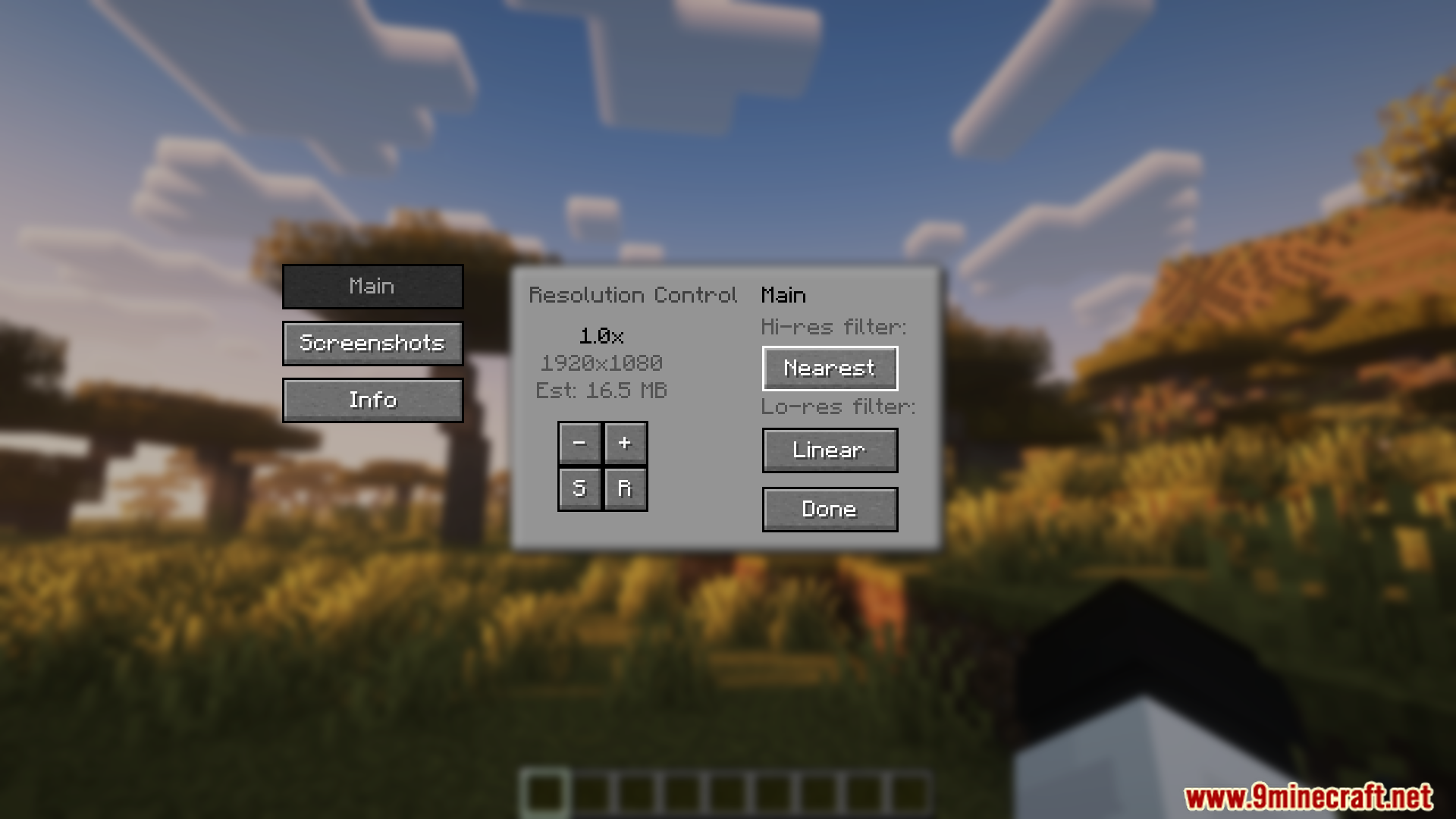Click the Main navigation button
The width and height of the screenshot is (1456, 819).
372,286
